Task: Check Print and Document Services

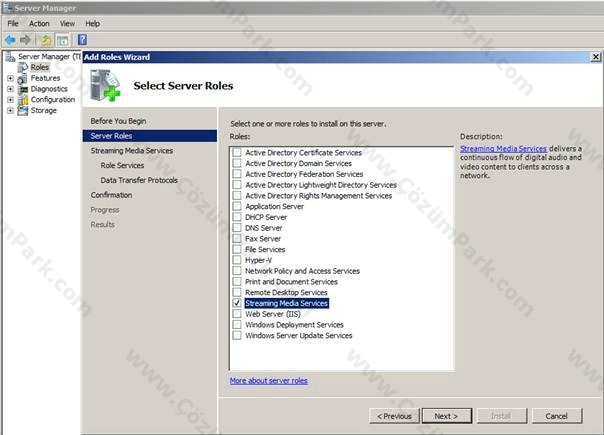Action: [x=237, y=282]
